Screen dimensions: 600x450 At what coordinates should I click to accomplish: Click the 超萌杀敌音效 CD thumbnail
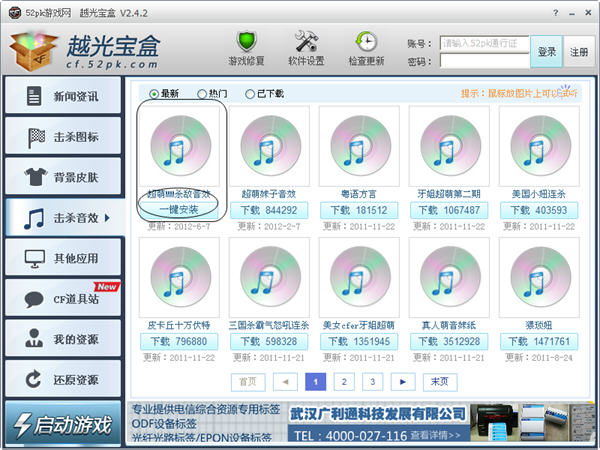[x=179, y=146]
